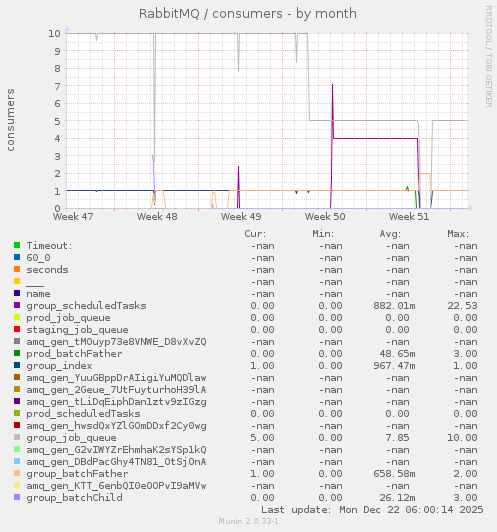Click the 48.65m Avg value for prod_batchFather

[x=398, y=354]
